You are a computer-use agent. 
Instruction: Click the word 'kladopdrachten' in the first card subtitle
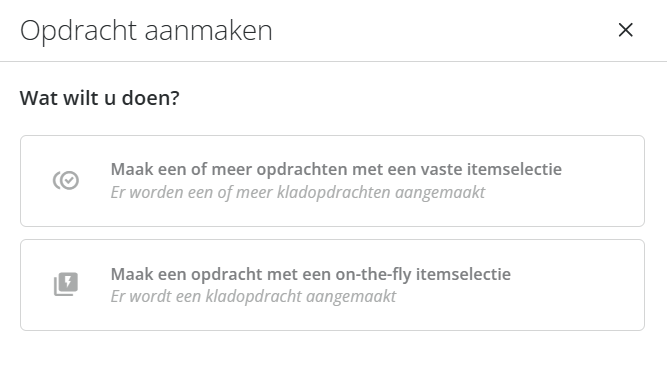pyautogui.click(x=334, y=192)
